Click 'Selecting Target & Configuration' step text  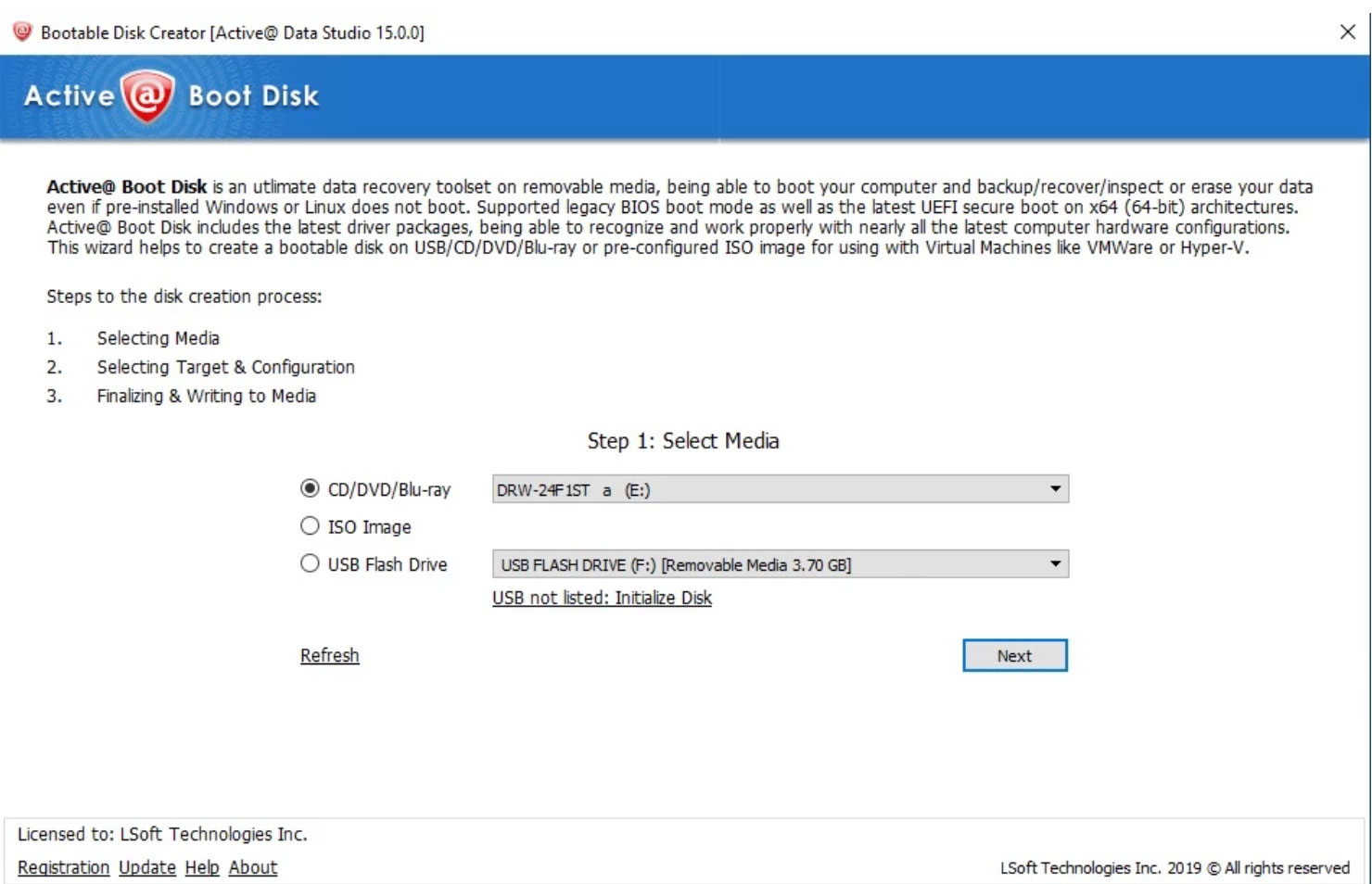226,367
